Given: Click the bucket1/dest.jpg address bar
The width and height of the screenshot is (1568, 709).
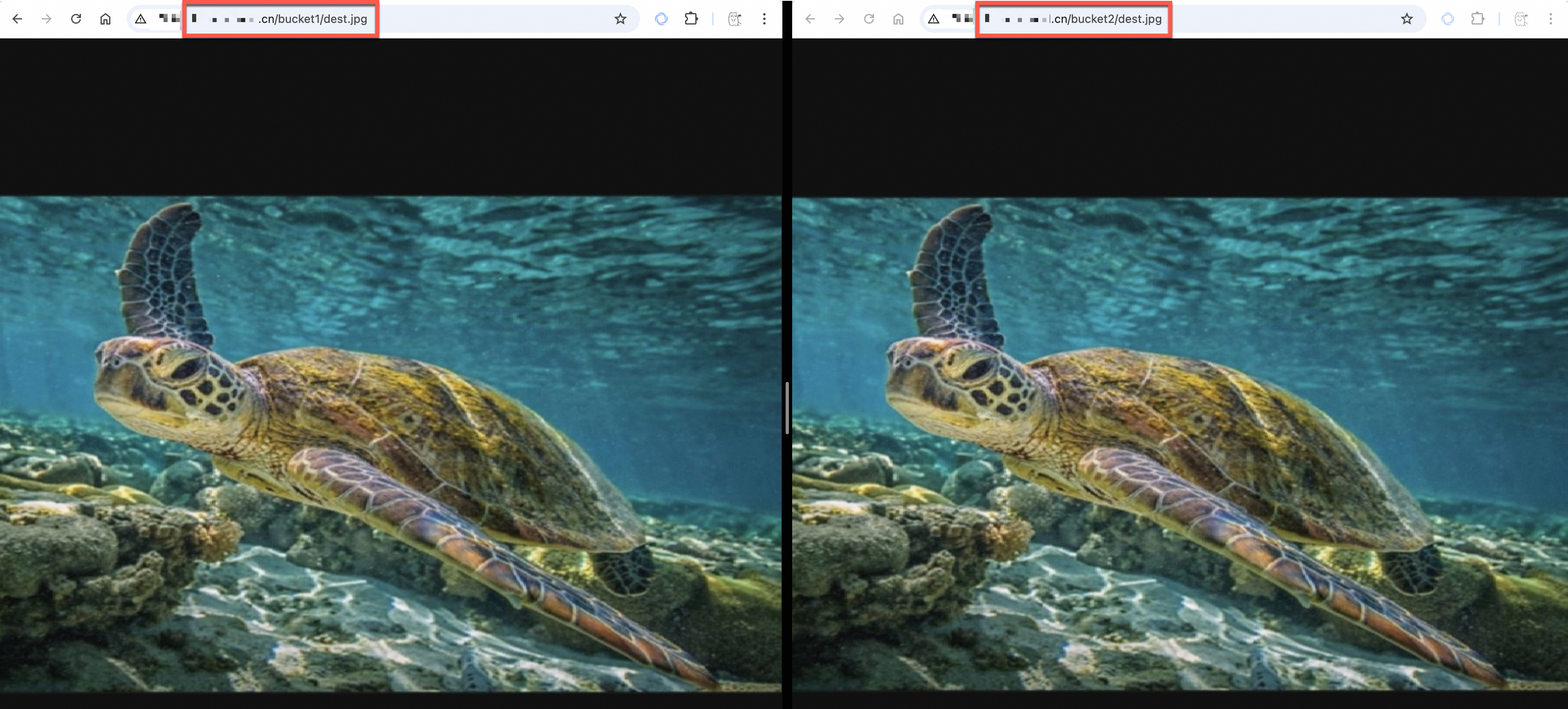Looking at the screenshot, I should [x=313, y=19].
